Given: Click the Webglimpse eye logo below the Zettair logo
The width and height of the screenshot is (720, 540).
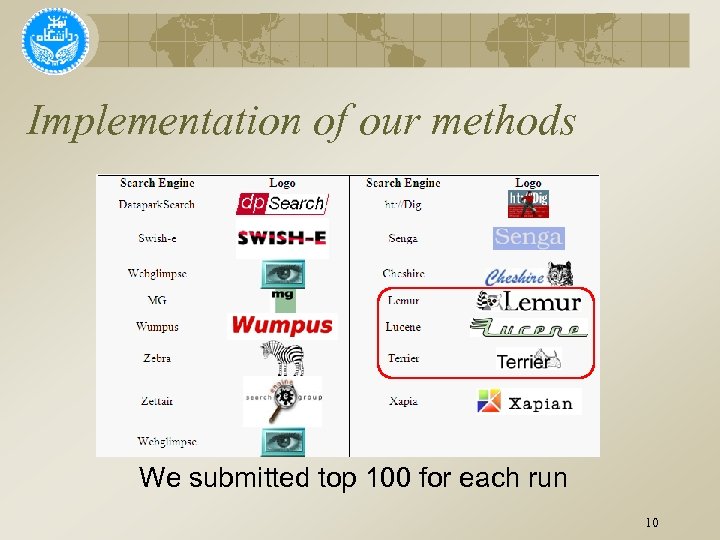Looking at the screenshot, I should click(283, 442).
